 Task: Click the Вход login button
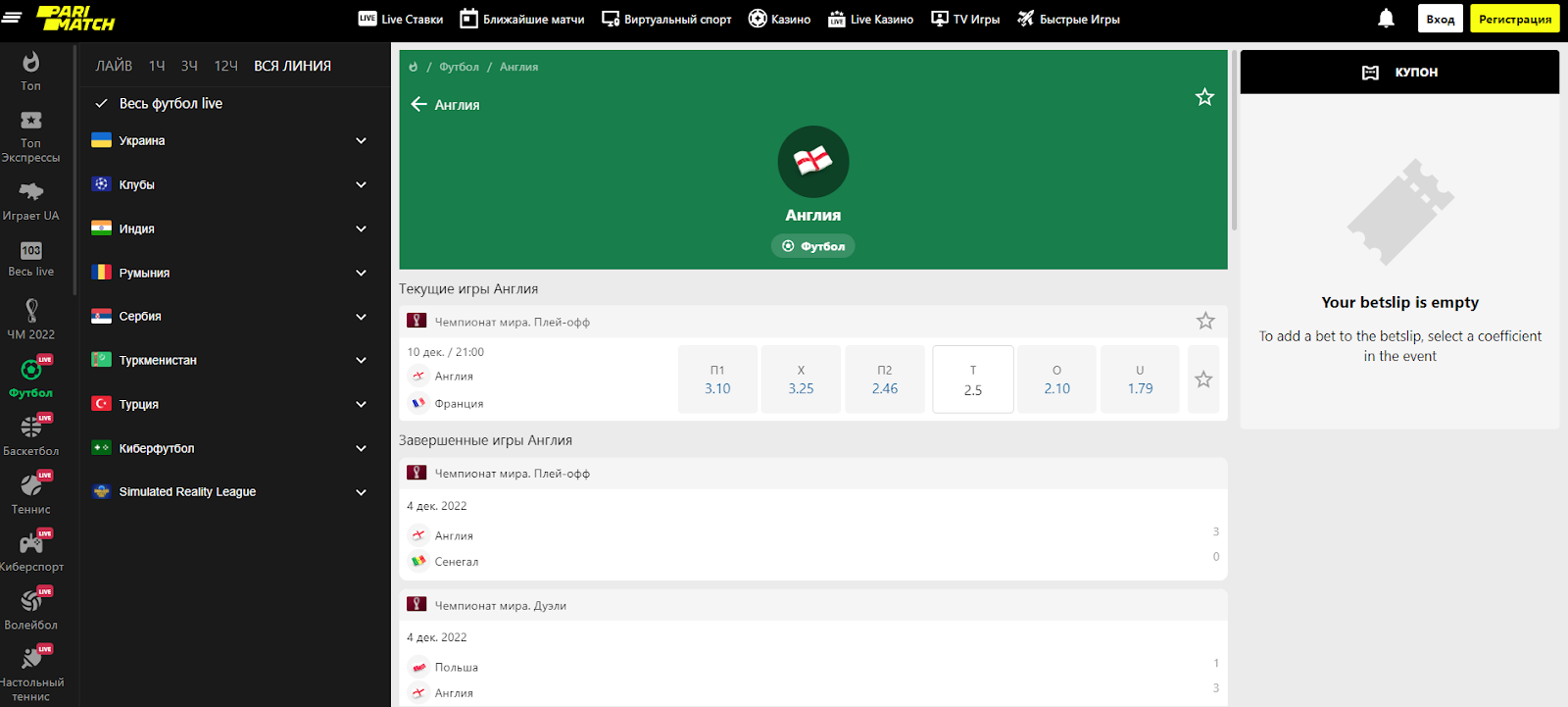pyautogui.click(x=1441, y=19)
